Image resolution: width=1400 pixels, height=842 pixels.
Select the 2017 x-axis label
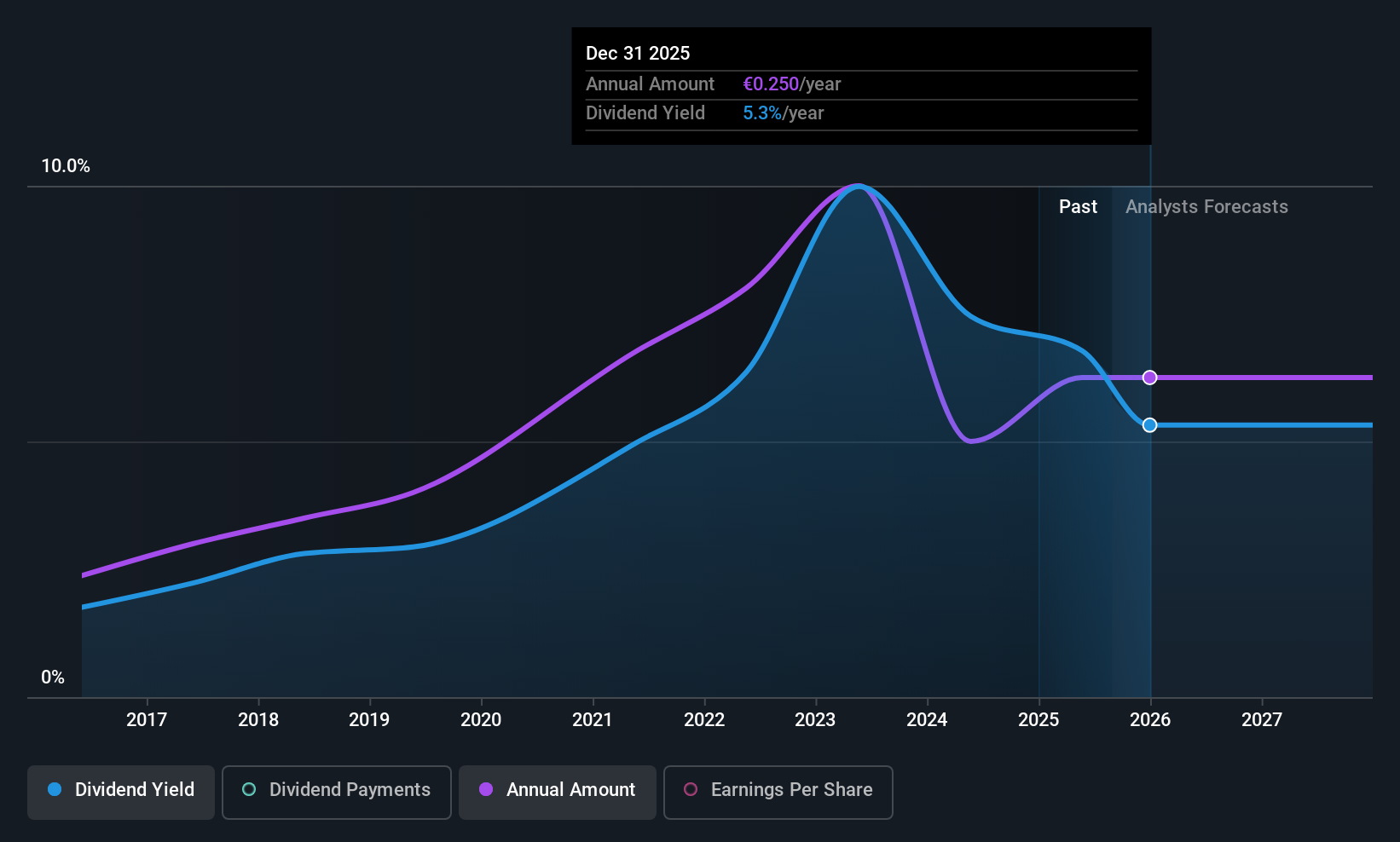pyautogui.click(x=147, y=720)
